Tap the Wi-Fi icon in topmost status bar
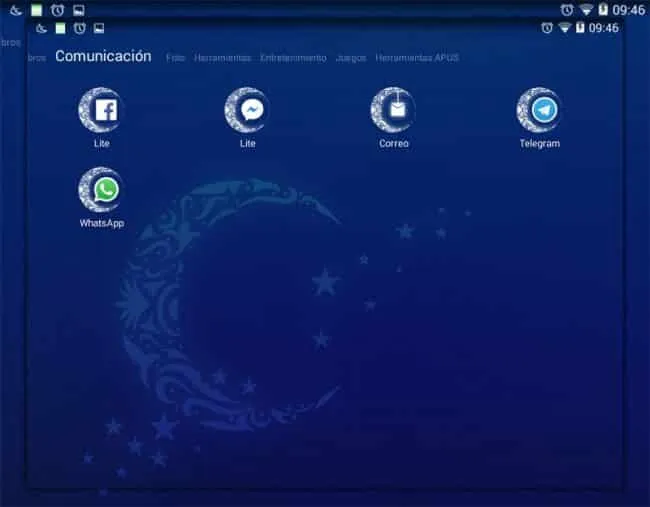 coord(585,9)
